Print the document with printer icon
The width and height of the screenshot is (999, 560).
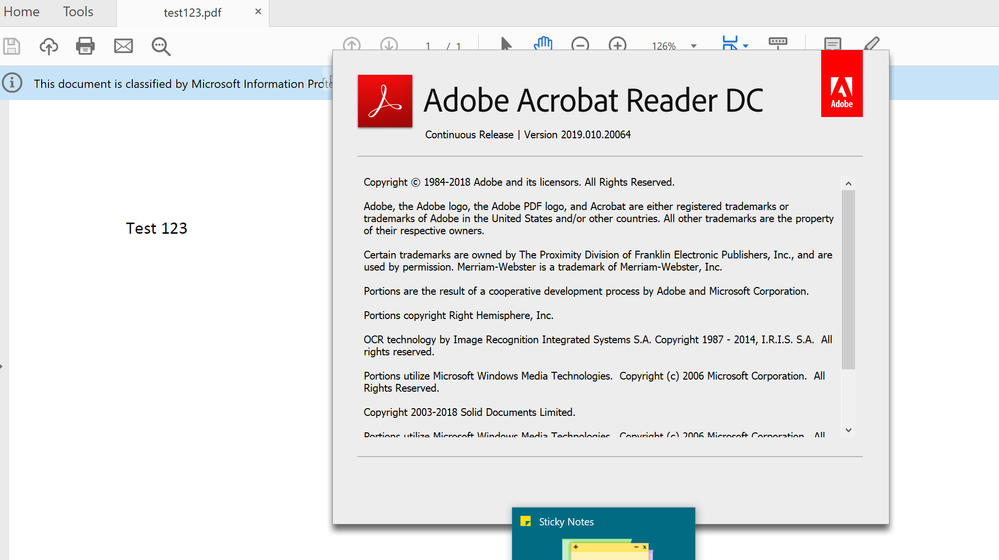coord(85,47)
